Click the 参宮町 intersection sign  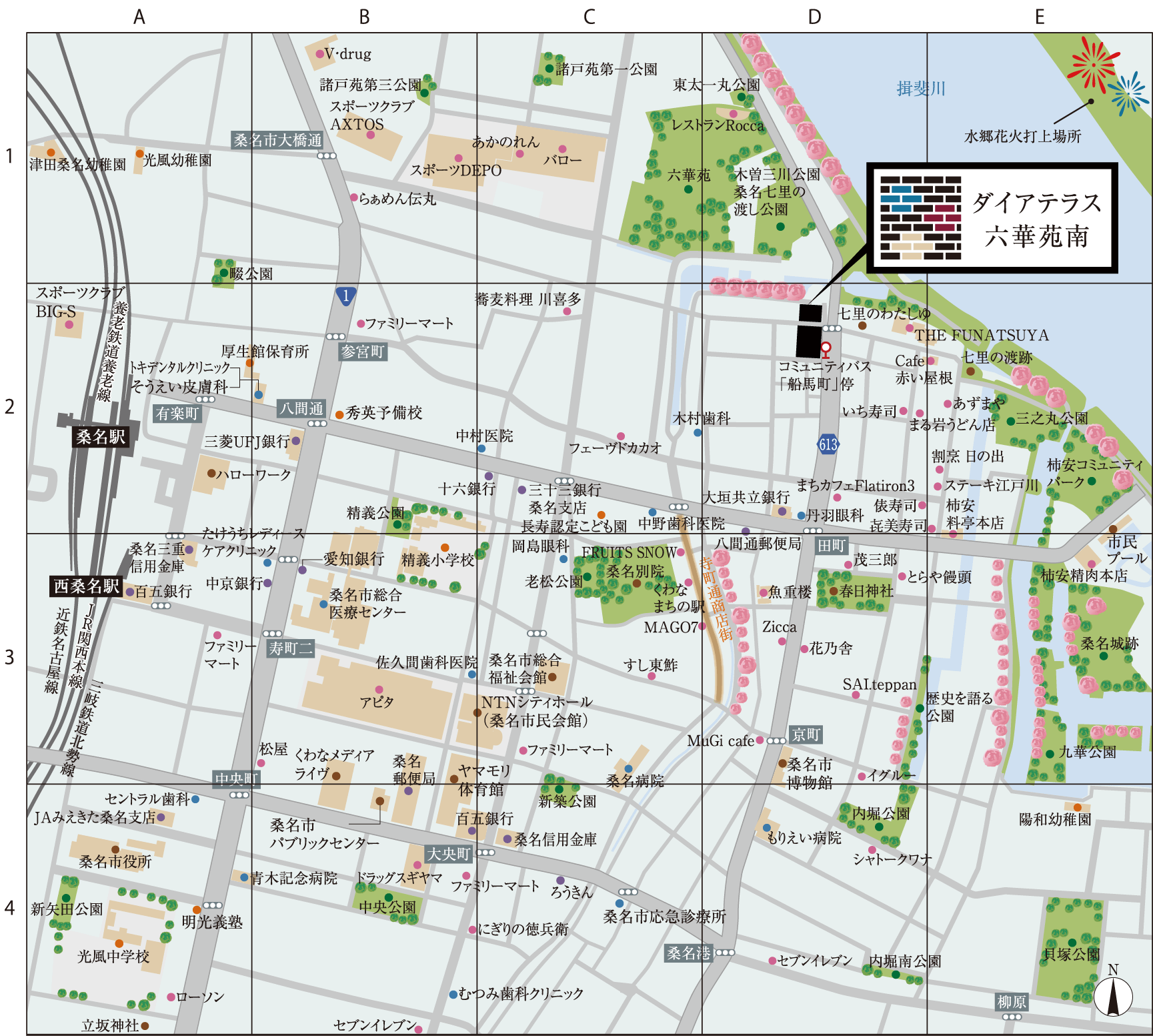tap(362, 352)
